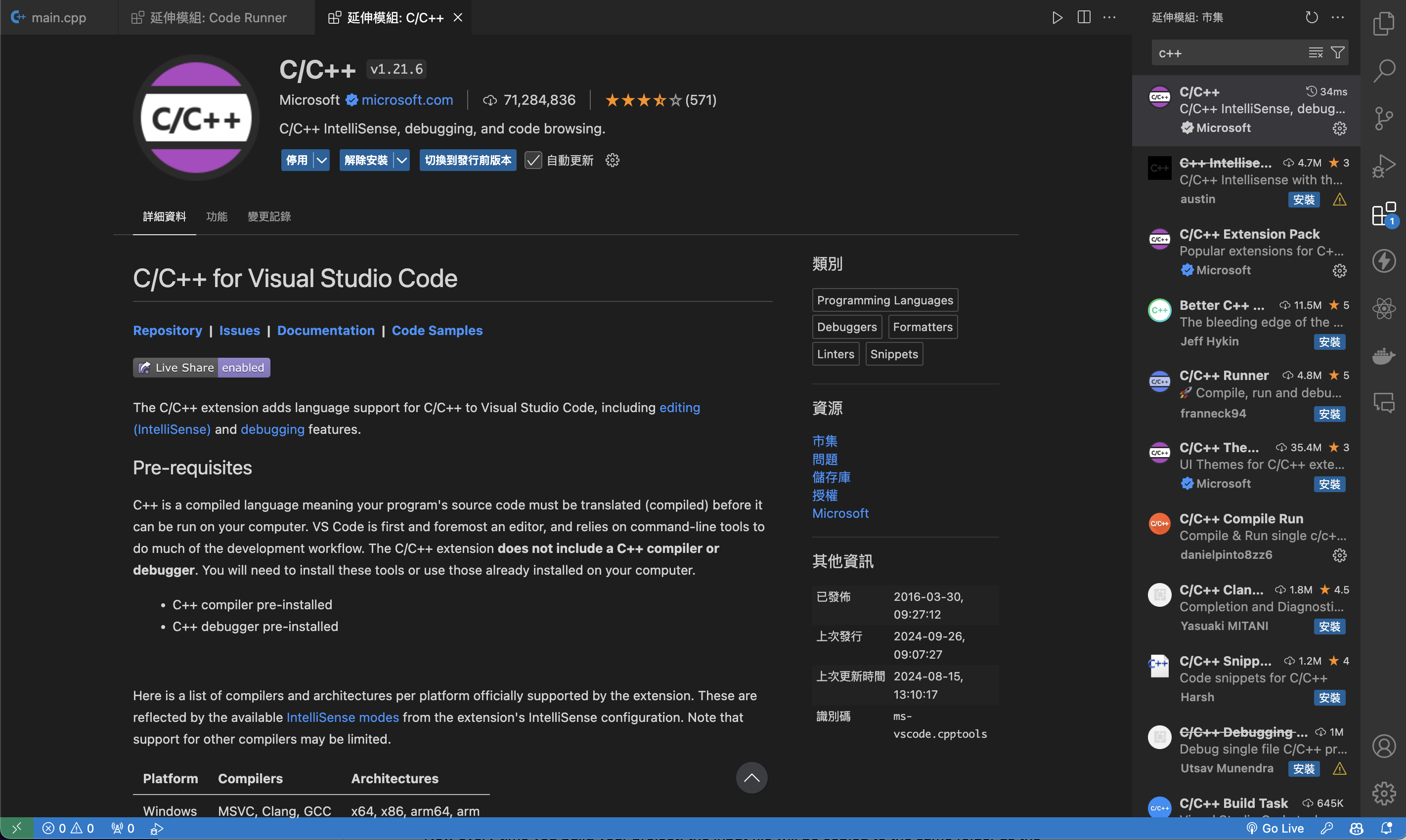The width and height of the screenshot is (1406, 840).
Task: Open the debugging features link
Action: (x=272, y=429)
